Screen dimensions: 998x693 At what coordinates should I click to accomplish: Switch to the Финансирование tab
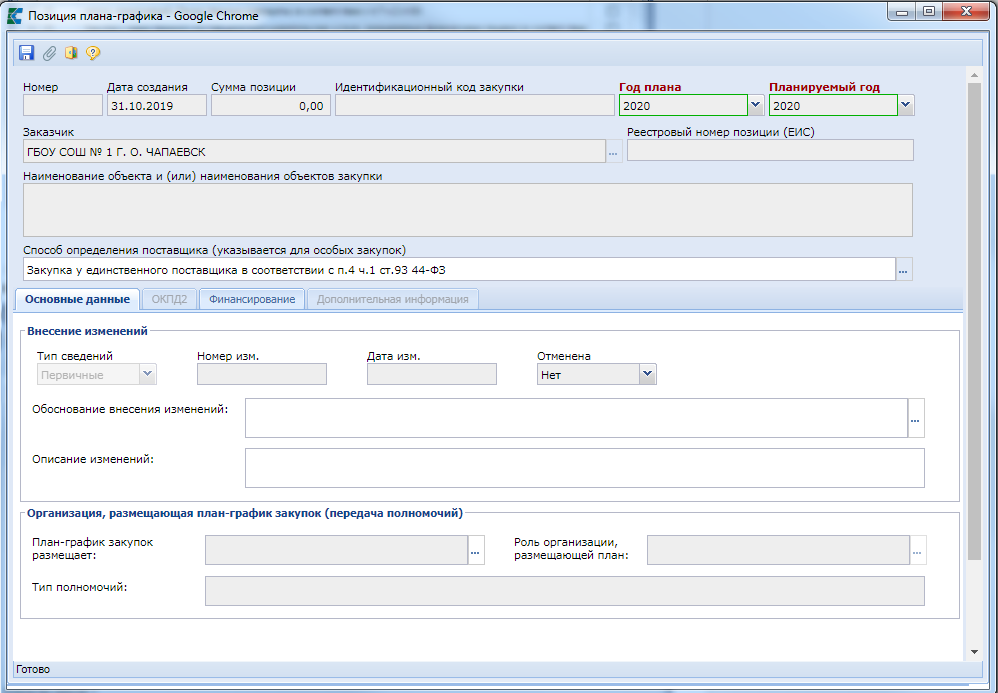(x=252, y=299)
